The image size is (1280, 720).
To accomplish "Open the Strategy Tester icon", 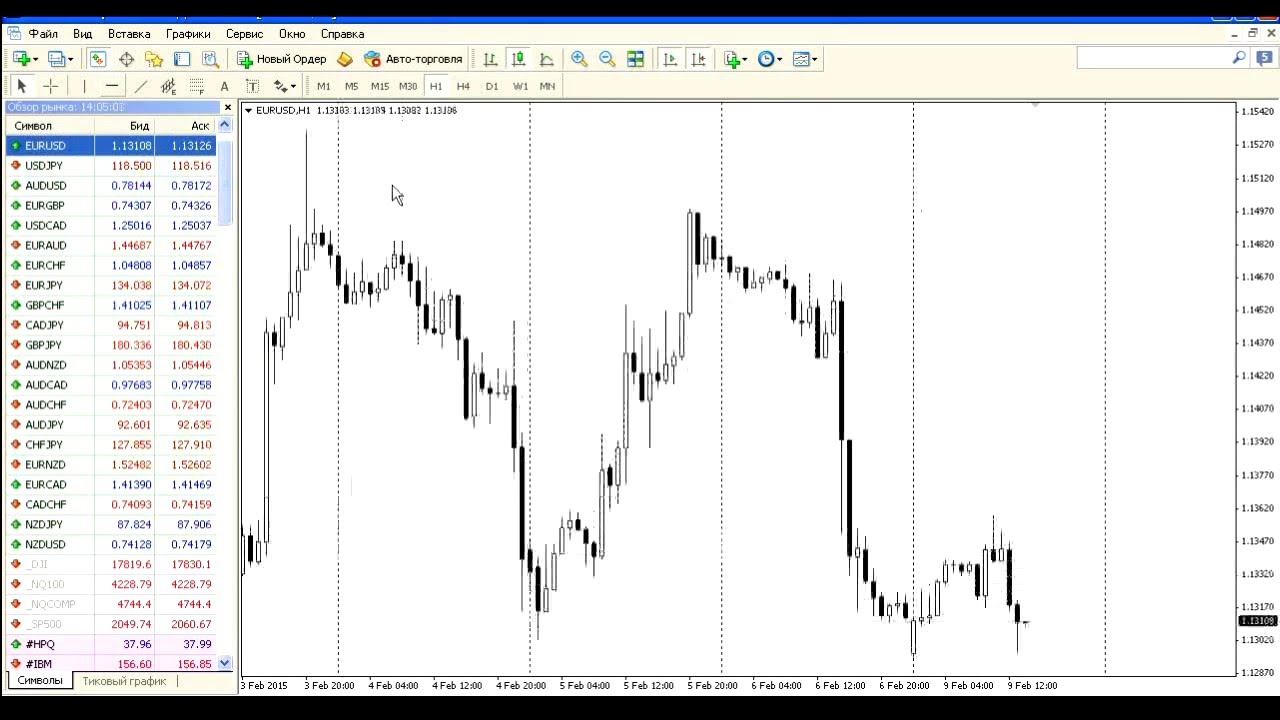I will point(210,59).
